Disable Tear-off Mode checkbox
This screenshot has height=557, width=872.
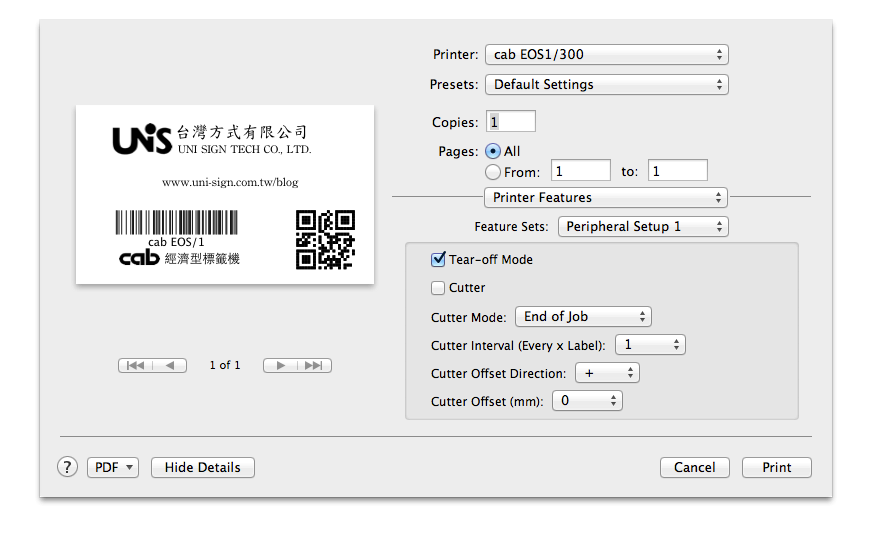tap(438, 260)
